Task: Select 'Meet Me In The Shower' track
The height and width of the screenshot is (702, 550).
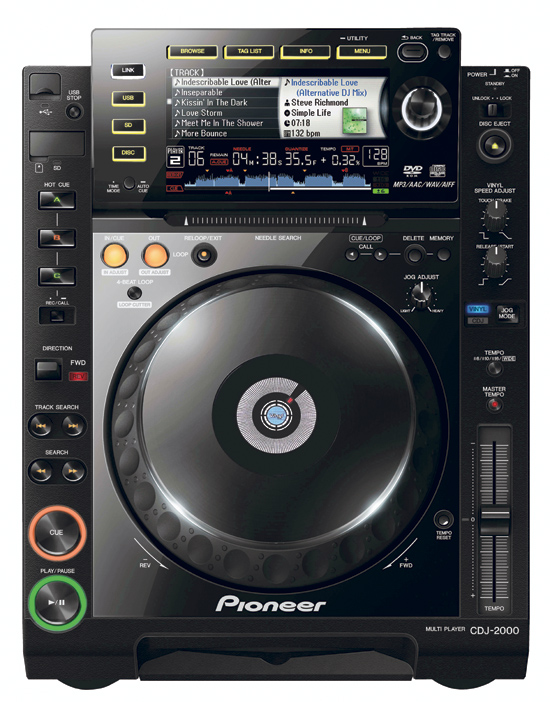Action: point(226,123)
